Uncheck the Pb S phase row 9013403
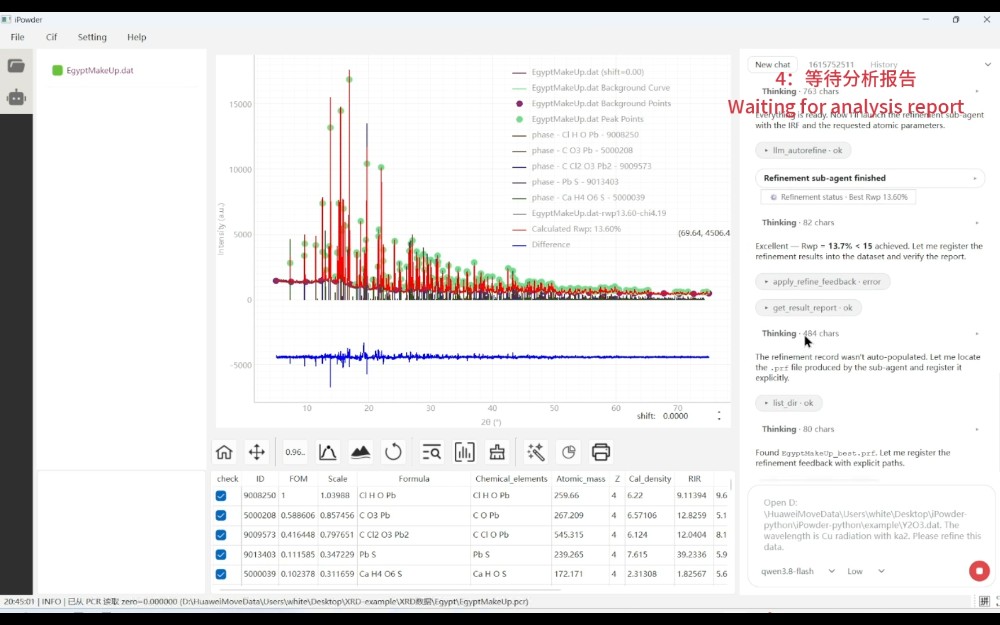 tap(221, 555)
